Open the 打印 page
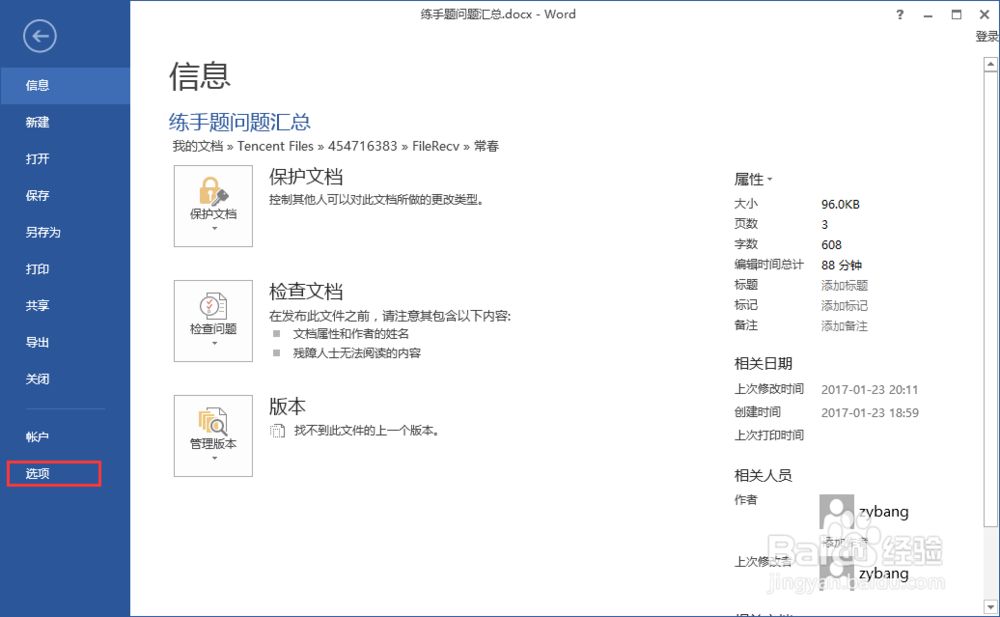This screenshot has height=617, width=1000. [40, 269]
